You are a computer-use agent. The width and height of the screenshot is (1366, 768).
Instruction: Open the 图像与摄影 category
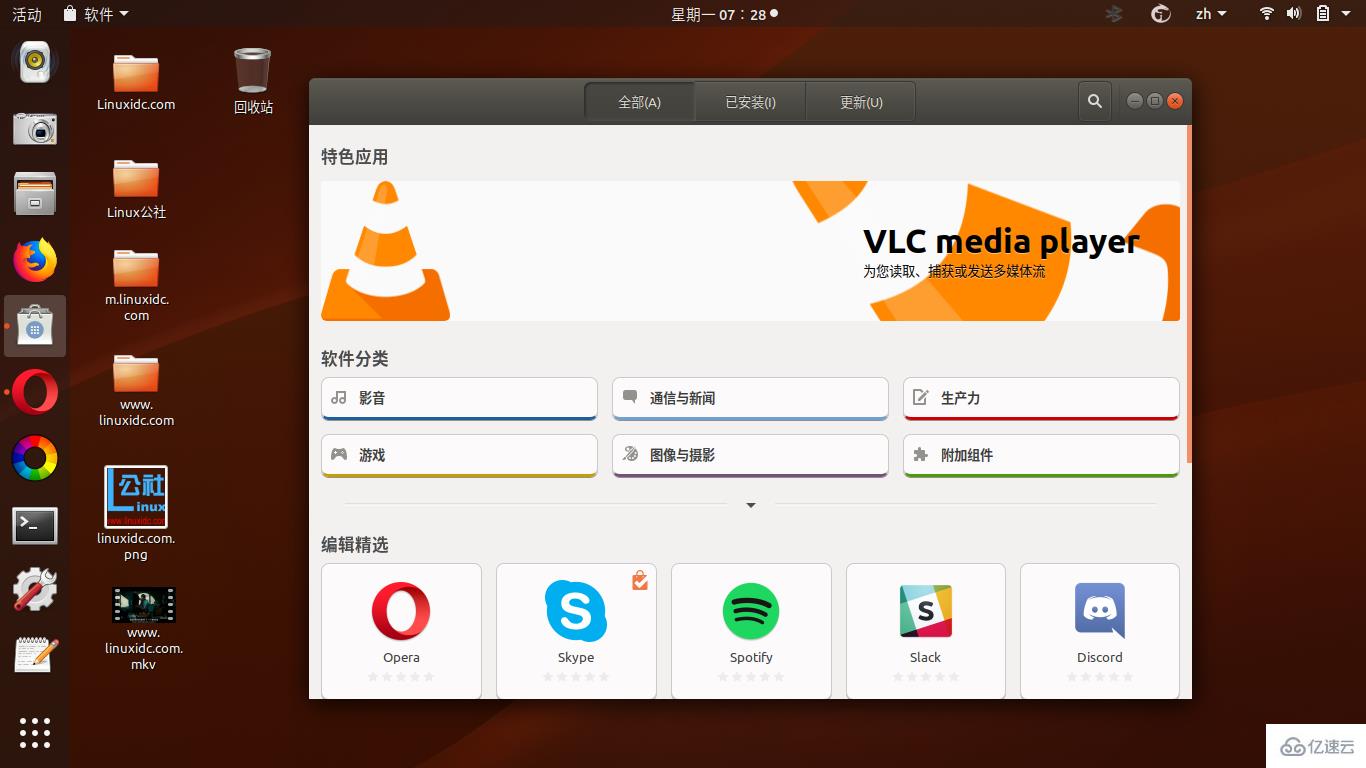pyautogui.click(x=750, y=455)
